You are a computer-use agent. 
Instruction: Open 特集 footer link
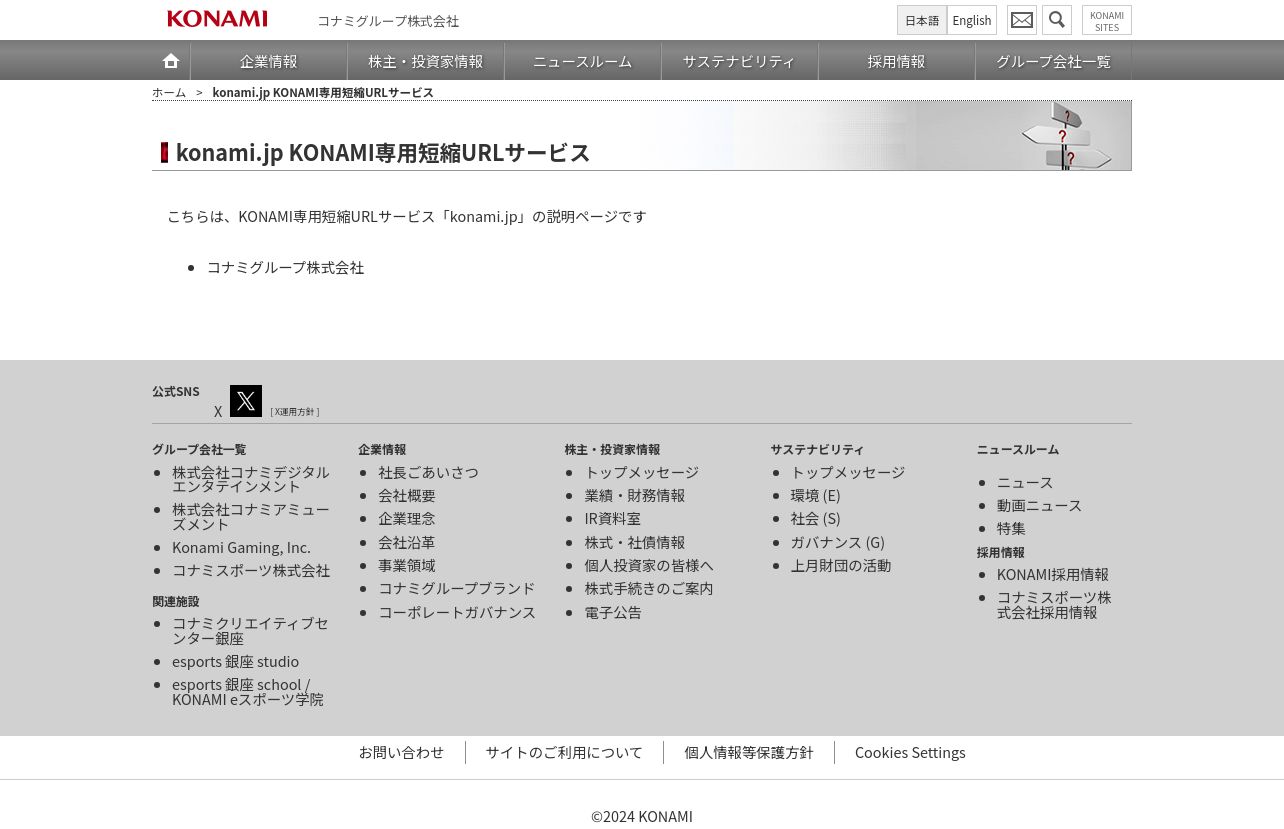1011,528
